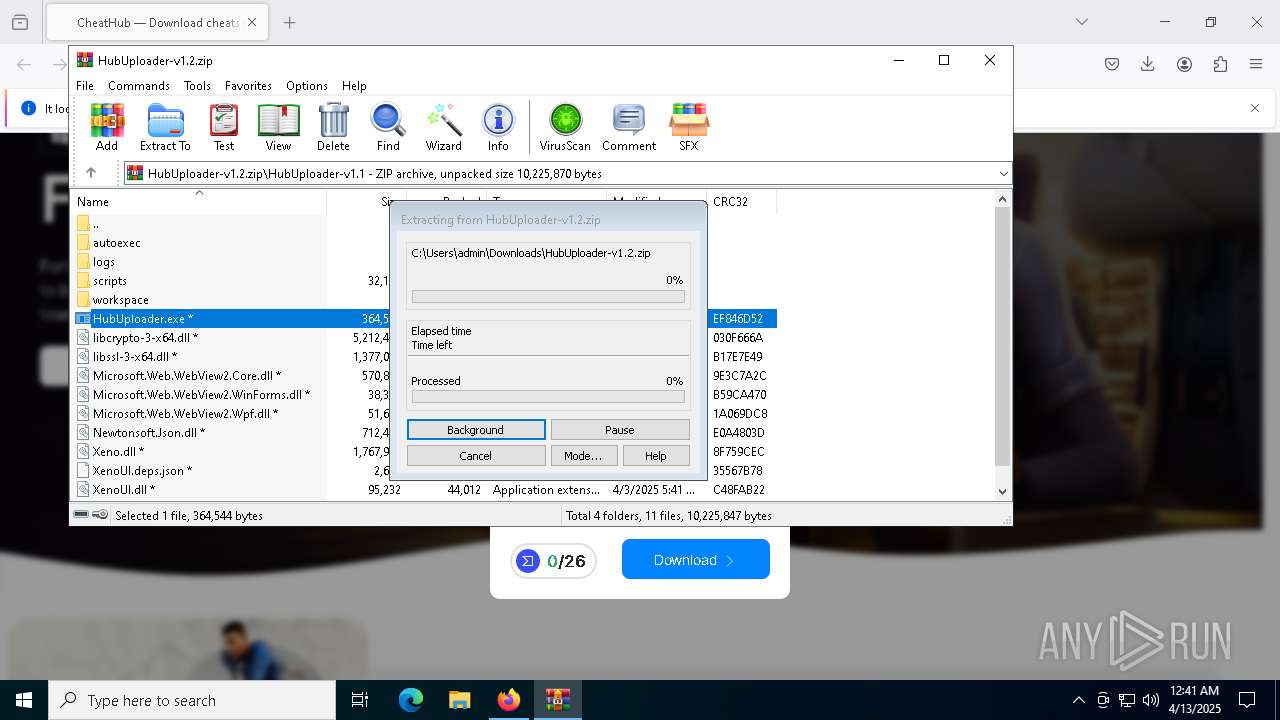This screenshot has height=720, width=1280.
Task: Show archive Info
Action: pyautogui.click(x=498, y=127)
